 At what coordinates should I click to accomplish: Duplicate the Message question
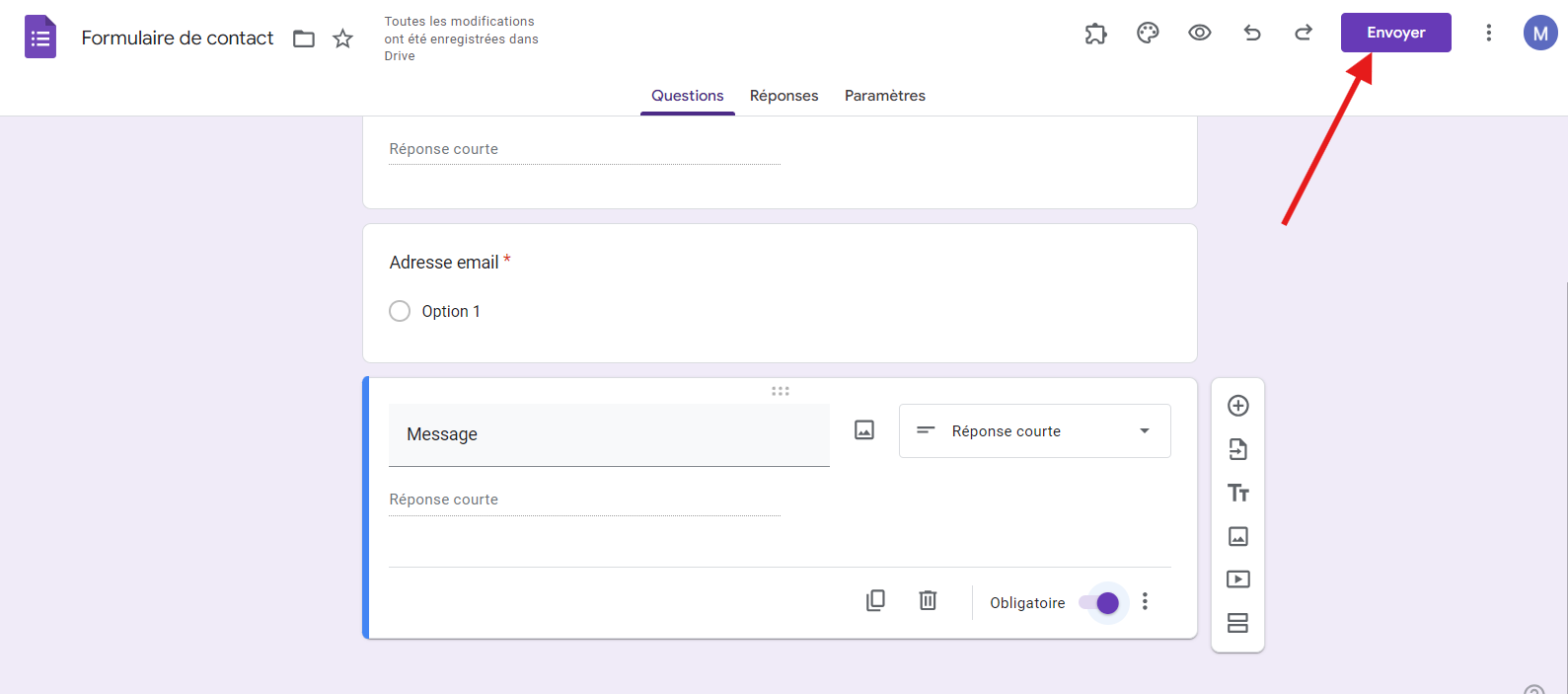tap(875, 600)
